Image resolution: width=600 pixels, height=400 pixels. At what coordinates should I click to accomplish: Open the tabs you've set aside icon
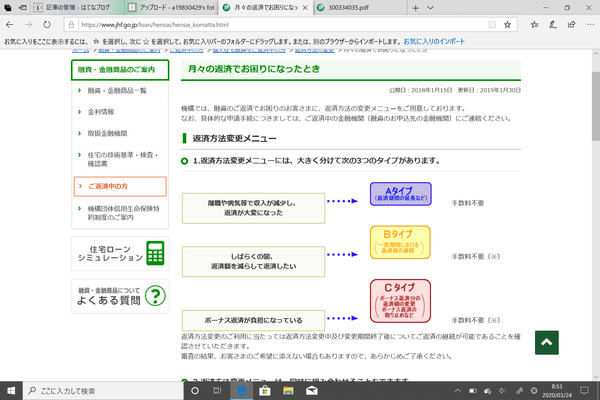click(8, 8)
